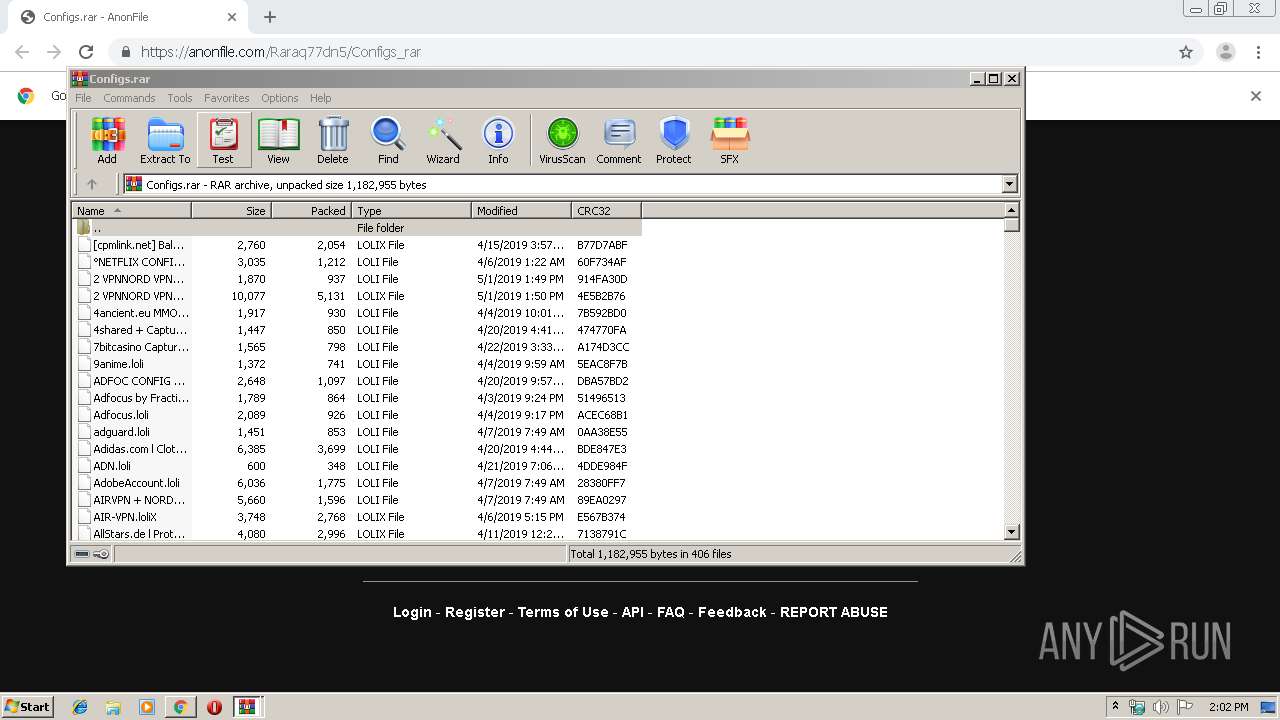Click the volume icon in system tray
1280x720 pixels.
(x=1161, y=707)
